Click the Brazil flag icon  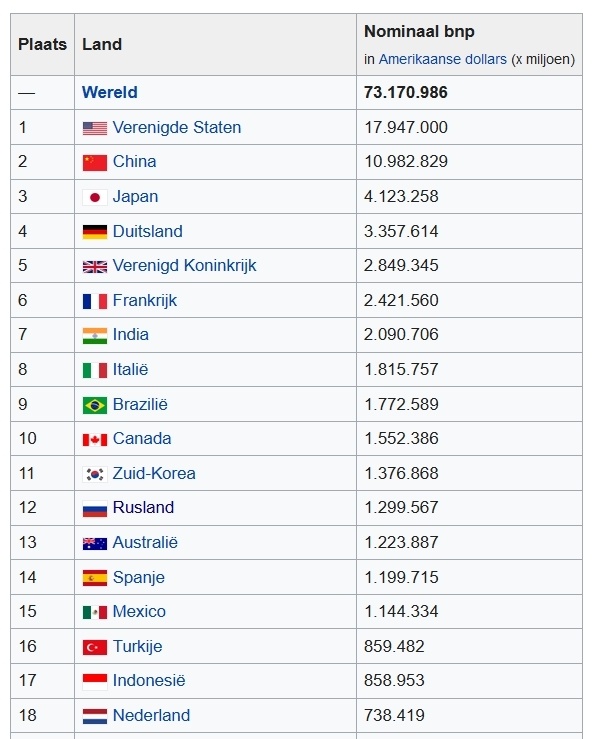point(95,405)
